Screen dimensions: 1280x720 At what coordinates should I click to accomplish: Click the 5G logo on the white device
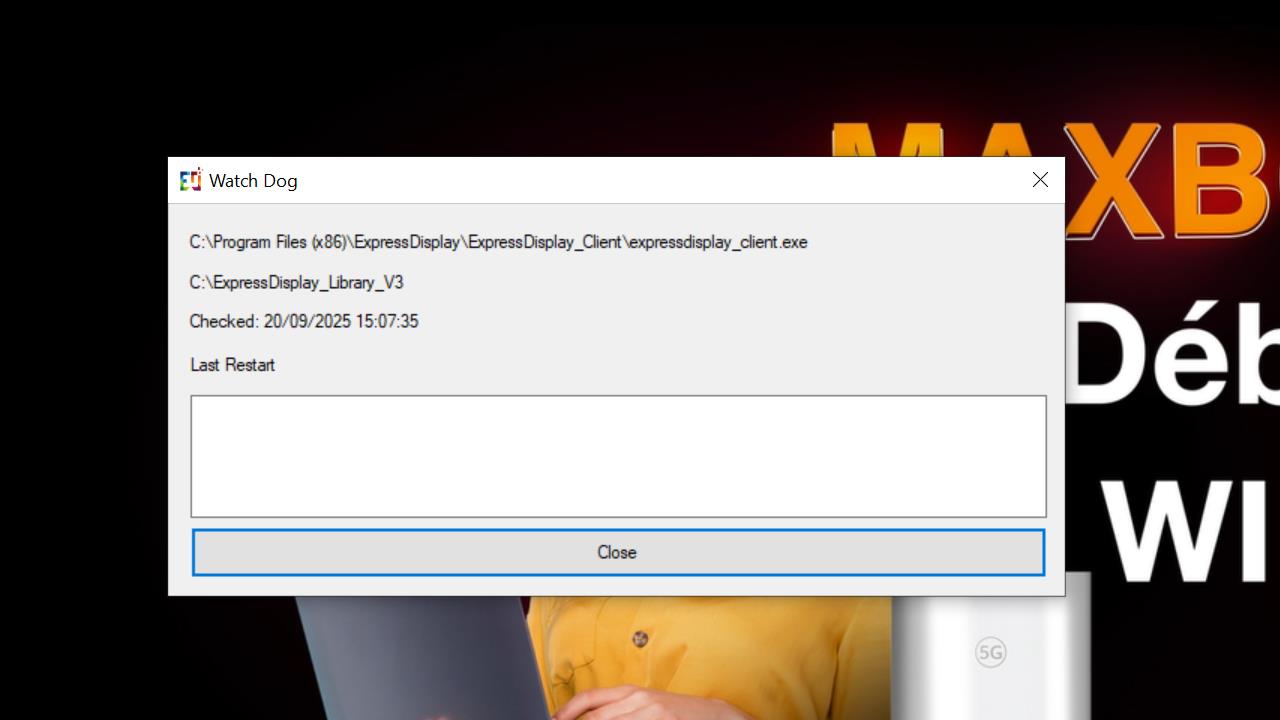coord(990,653)
